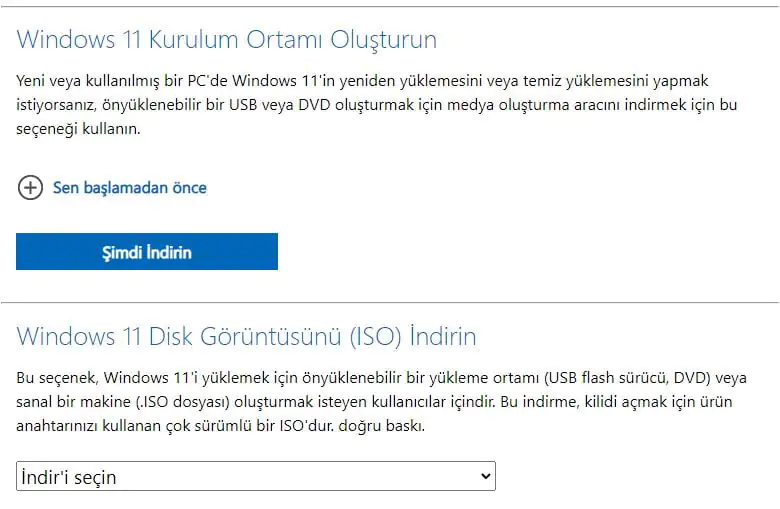Click the "Windows 11 Kurulum Ortamı Oluşturun" heading
Image resolution: width=780 pixels, height=509 pixels.
pyautogui.click(x=227, y=40)
